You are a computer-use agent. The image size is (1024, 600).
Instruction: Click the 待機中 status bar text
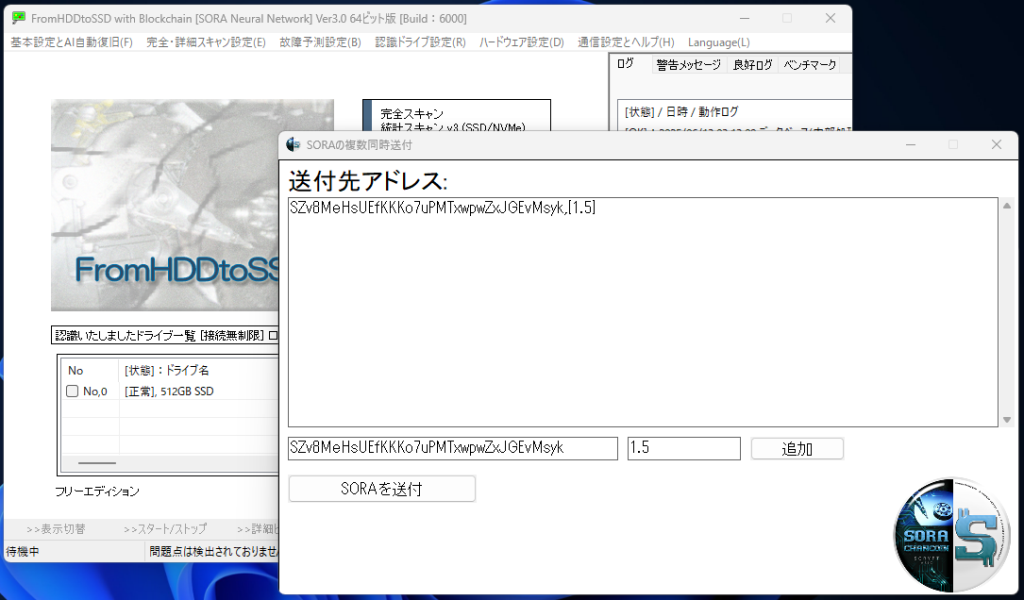tap(23, 552)
